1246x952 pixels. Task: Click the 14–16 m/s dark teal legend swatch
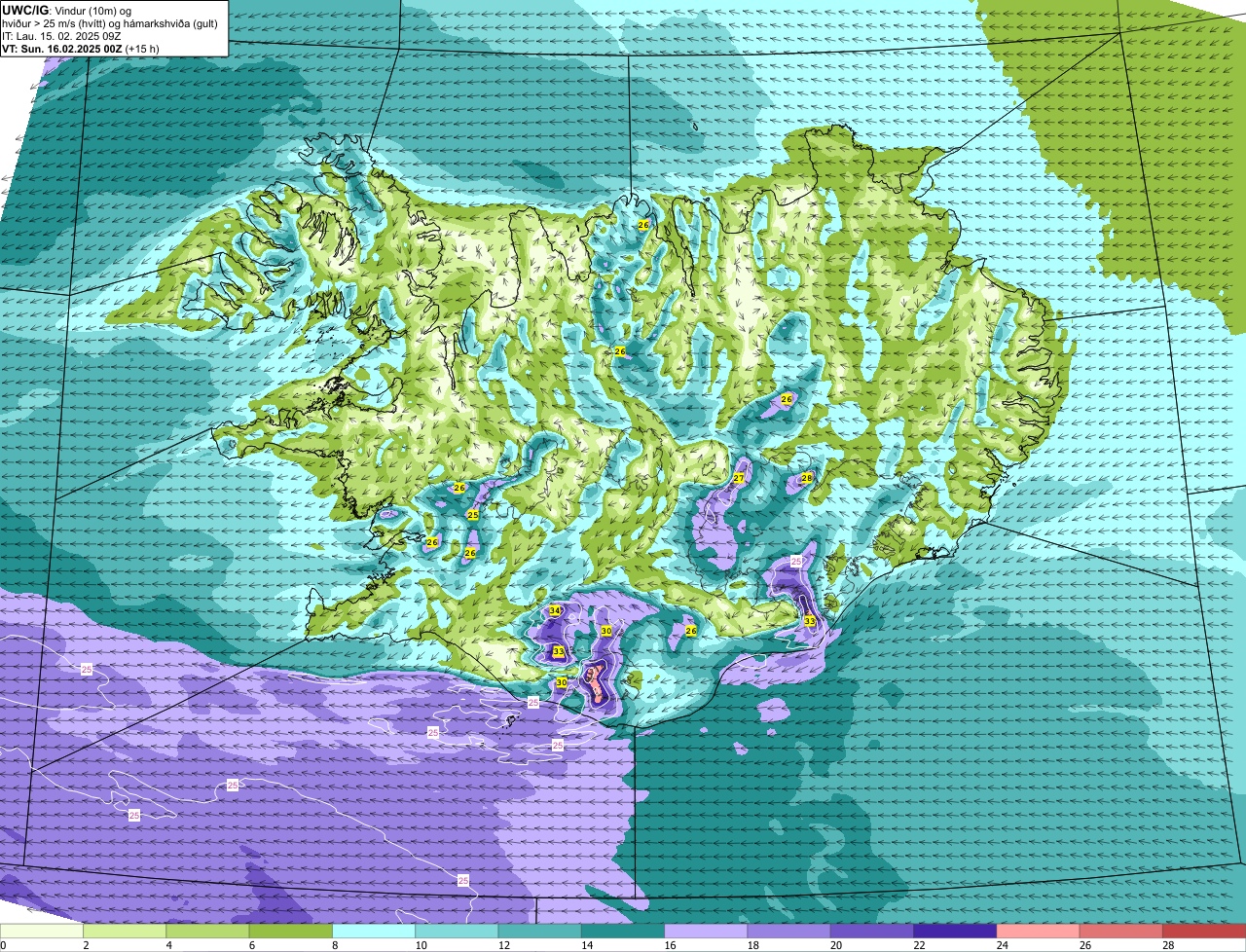tap(623, 931)
